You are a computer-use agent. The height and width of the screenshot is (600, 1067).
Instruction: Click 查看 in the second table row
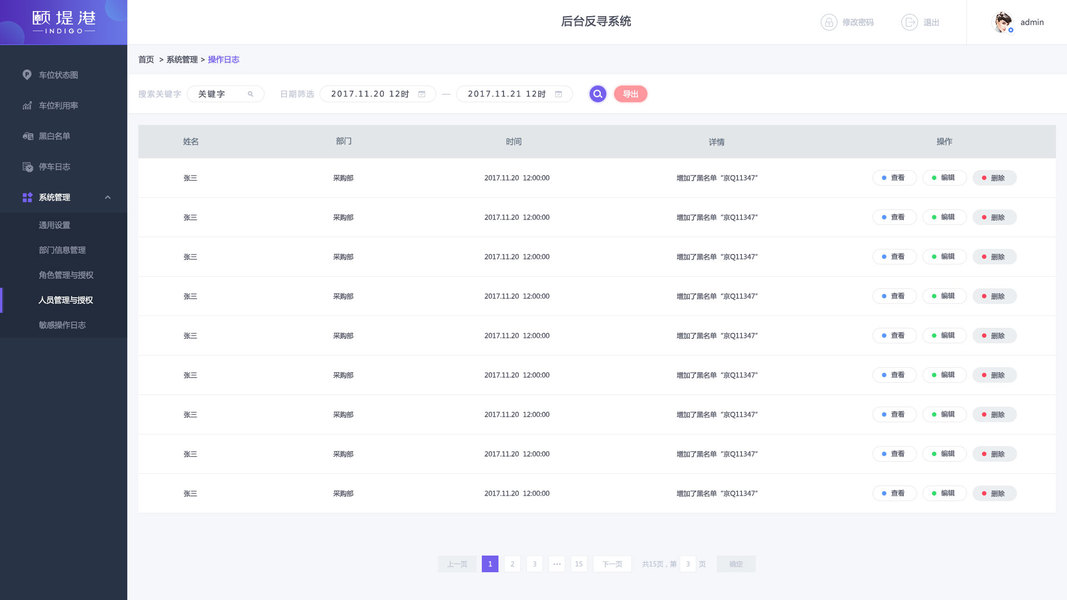pos(894,217)
